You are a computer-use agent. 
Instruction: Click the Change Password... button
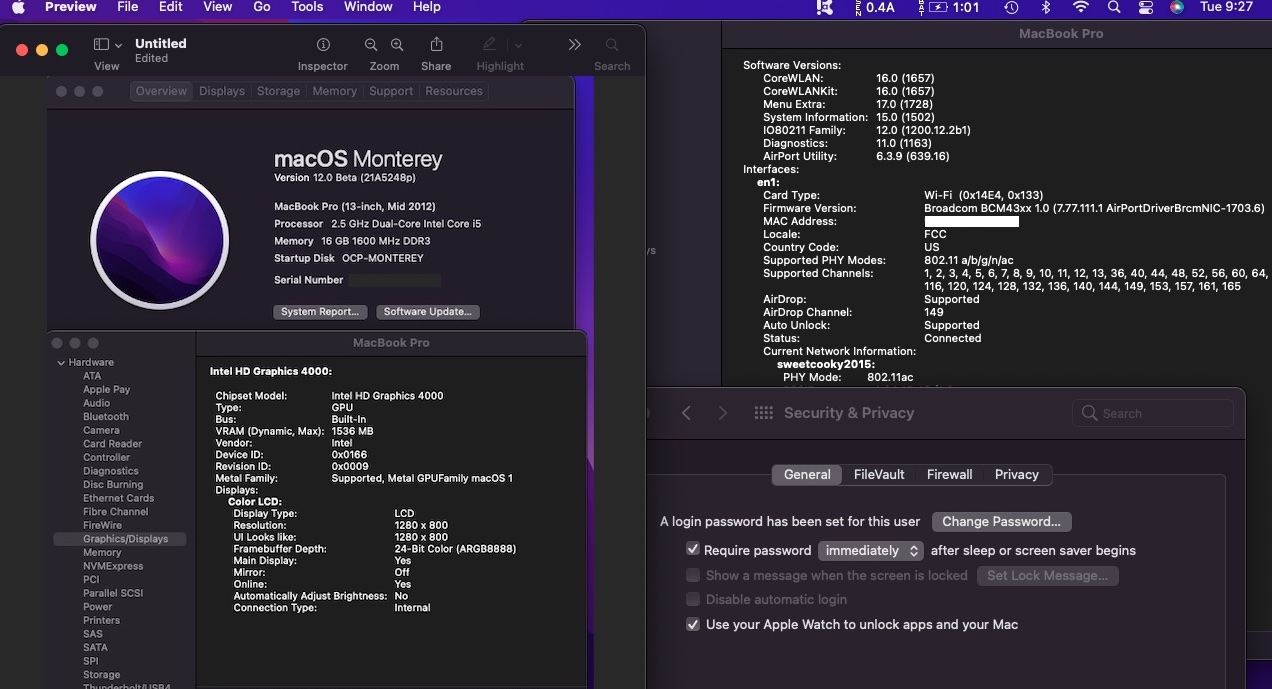[1001, 522]
